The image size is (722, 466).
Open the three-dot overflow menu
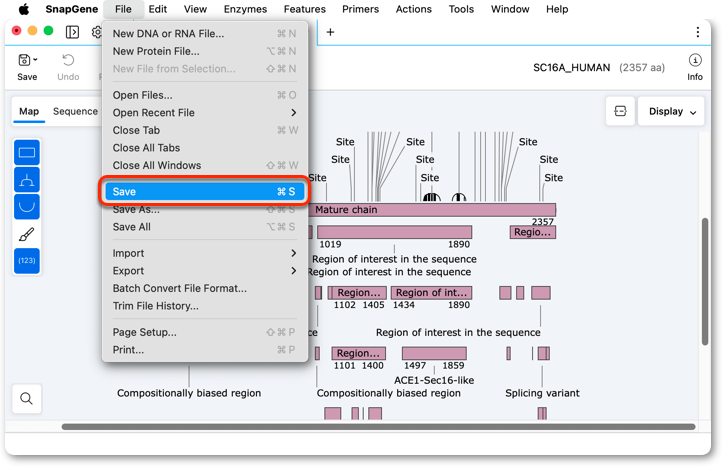[698, 32]
